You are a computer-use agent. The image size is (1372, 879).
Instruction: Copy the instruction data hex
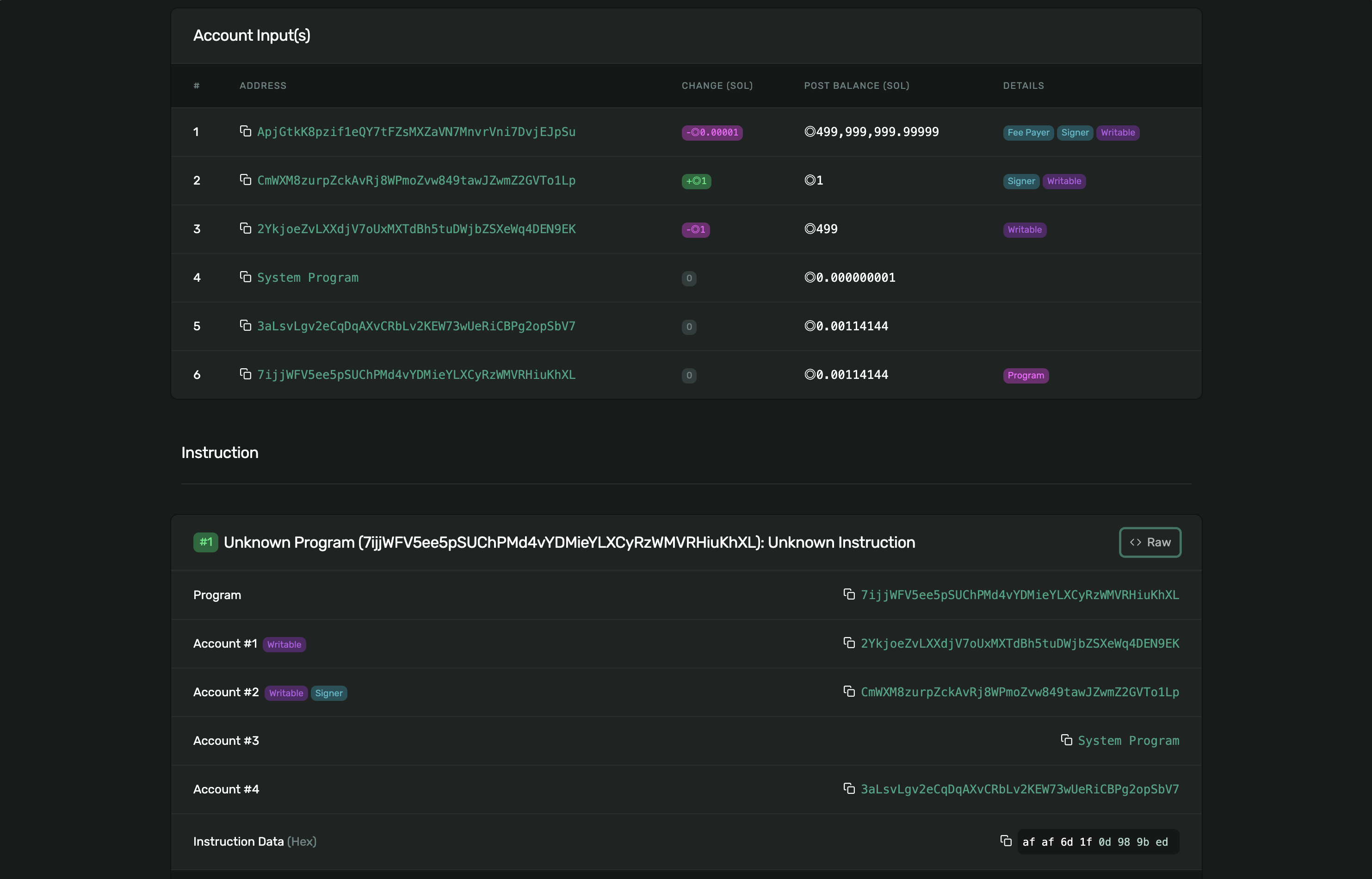1006,841
